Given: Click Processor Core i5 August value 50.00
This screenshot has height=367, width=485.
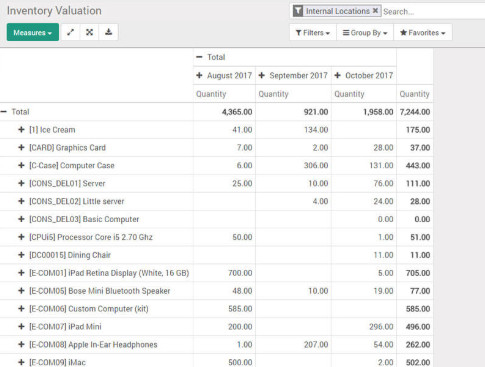Looking at the screenshot, I should (x=242, y=237).
